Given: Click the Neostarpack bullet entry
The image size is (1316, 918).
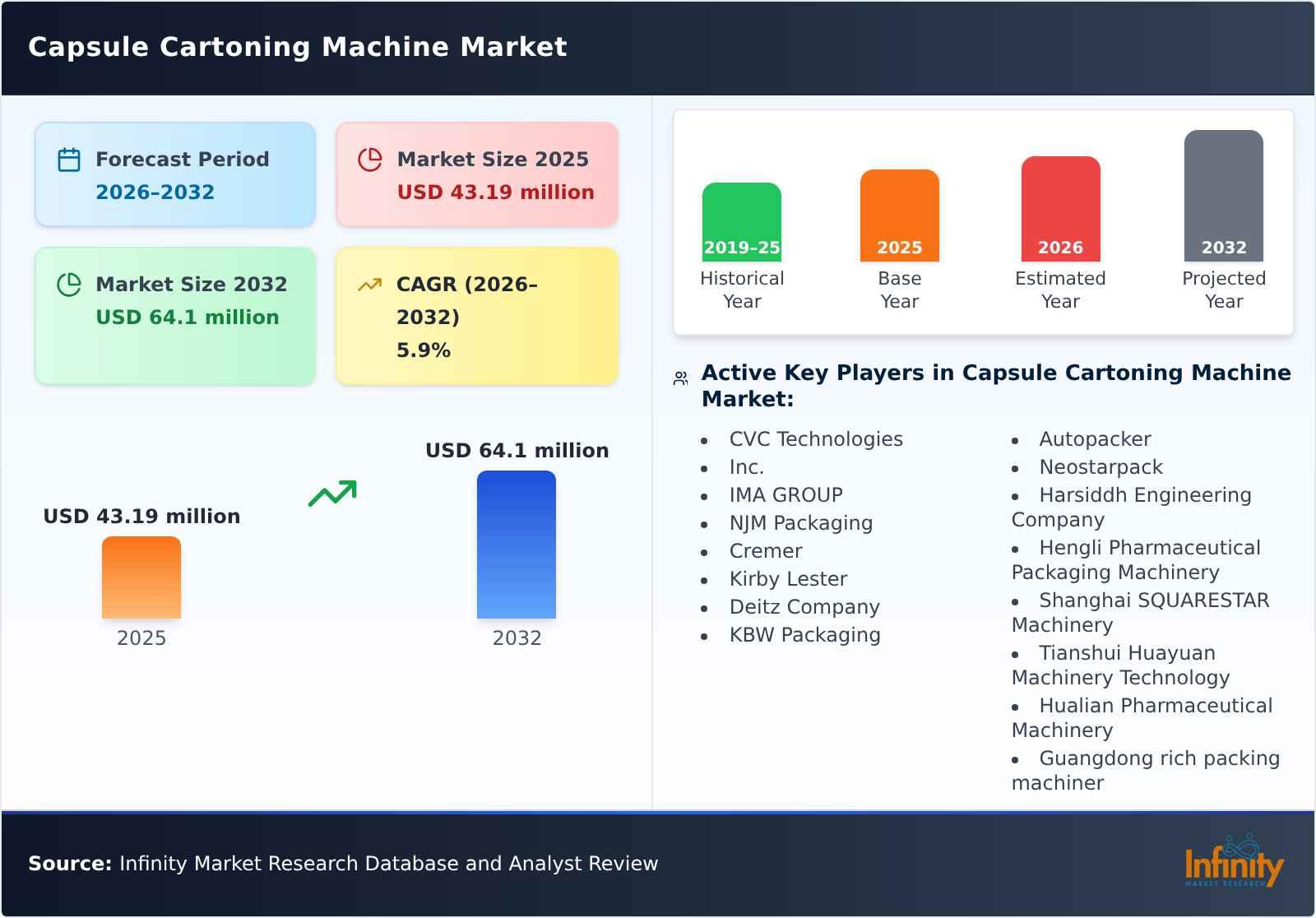Looking at the screenshot, I should click(1101, 467).
